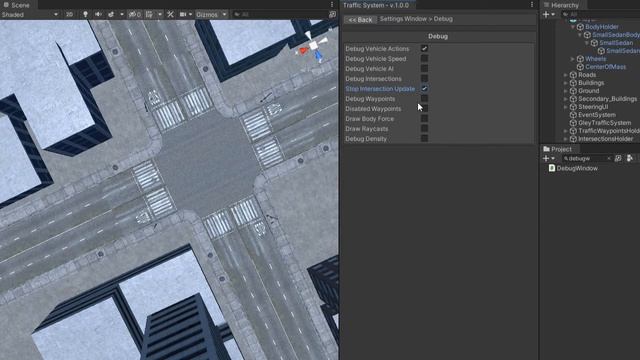Expand the Wheels object
Viewport: 640px width, 360px height.
point(573,59)
